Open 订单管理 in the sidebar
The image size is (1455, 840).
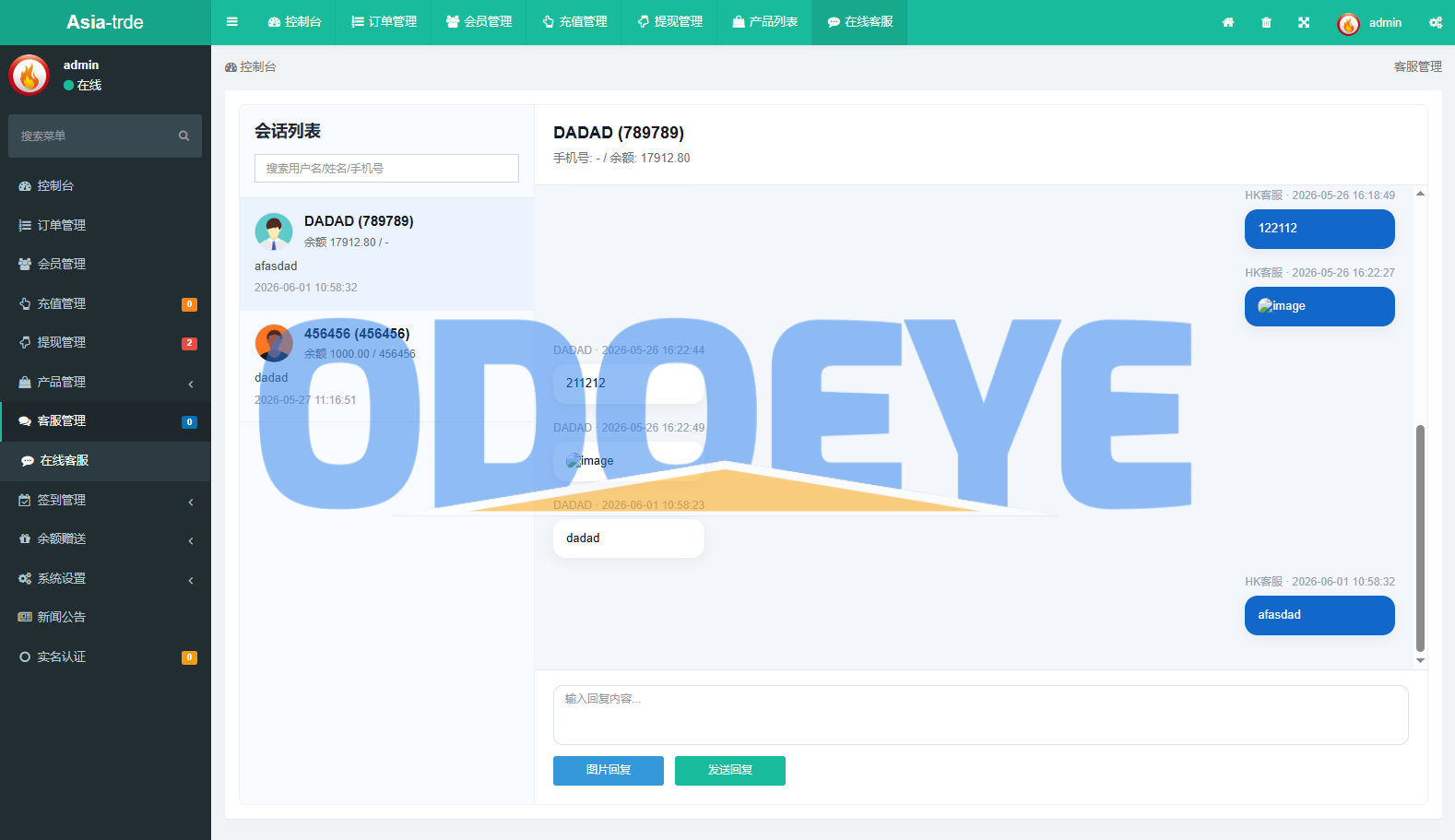[105, 225]
